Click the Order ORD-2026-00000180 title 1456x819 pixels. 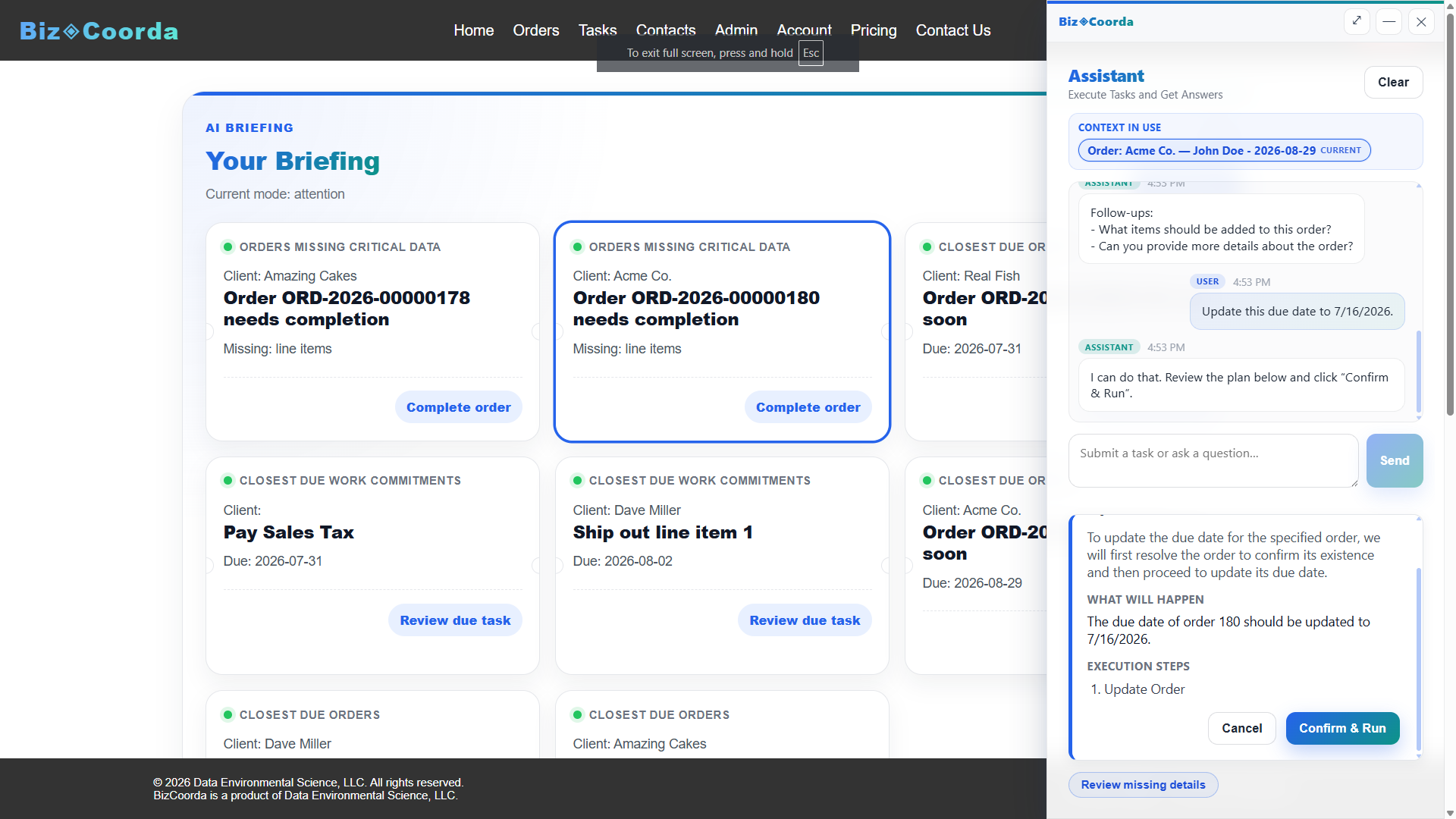[x=696, y=309]
